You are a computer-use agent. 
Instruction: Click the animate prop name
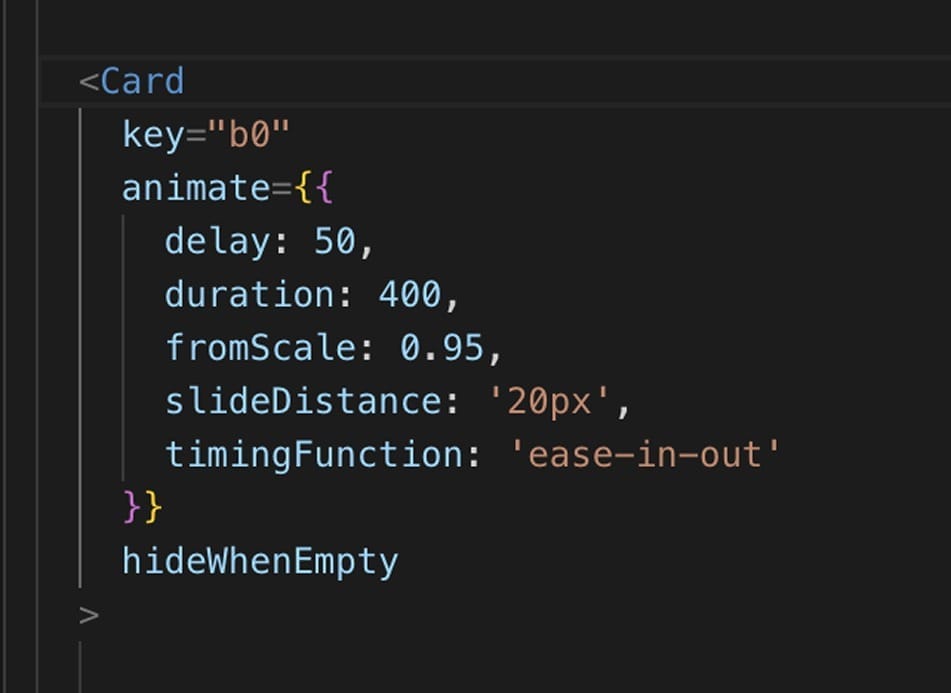[x=196, y=188]
